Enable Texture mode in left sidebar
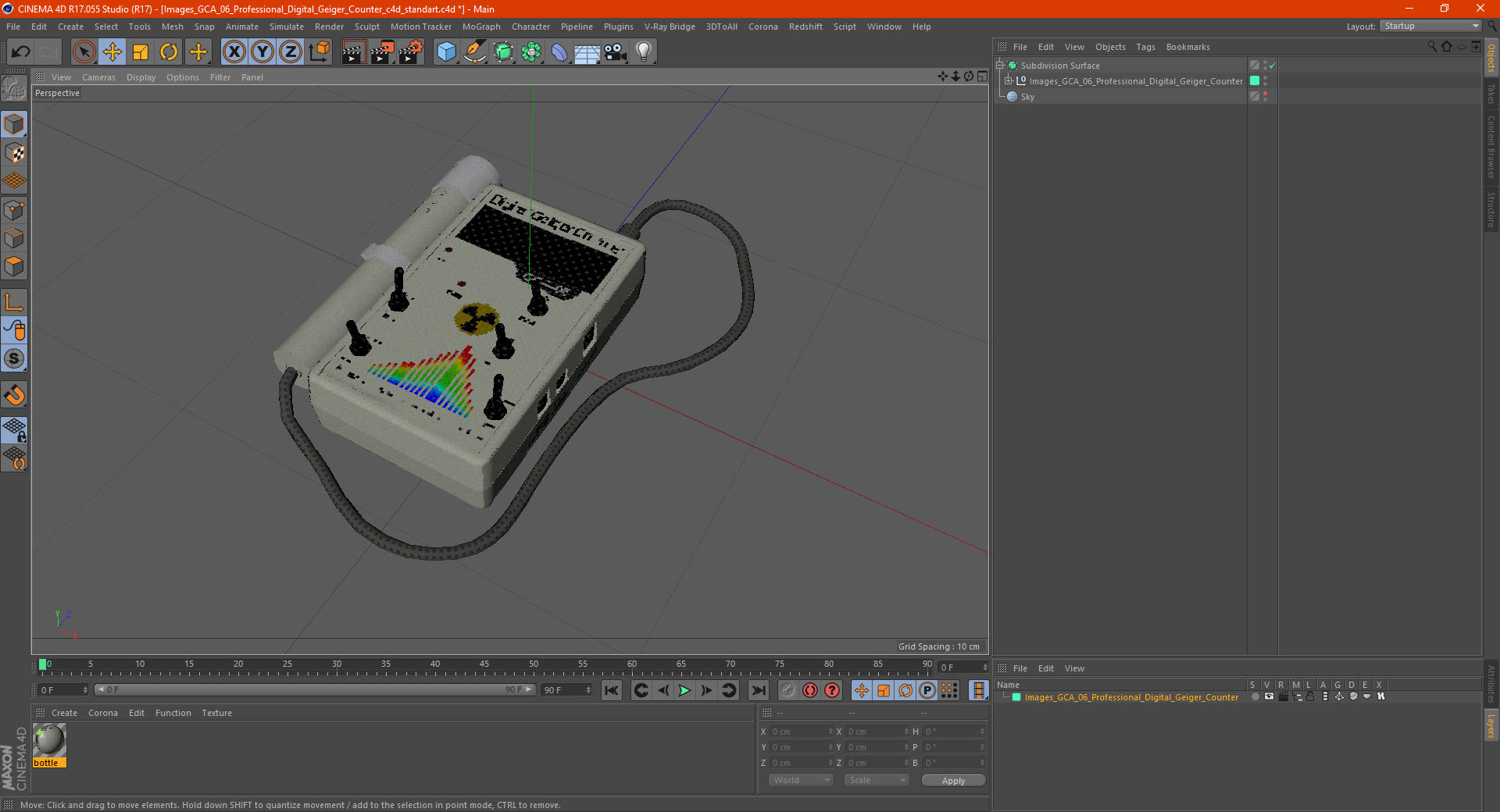 14,153
